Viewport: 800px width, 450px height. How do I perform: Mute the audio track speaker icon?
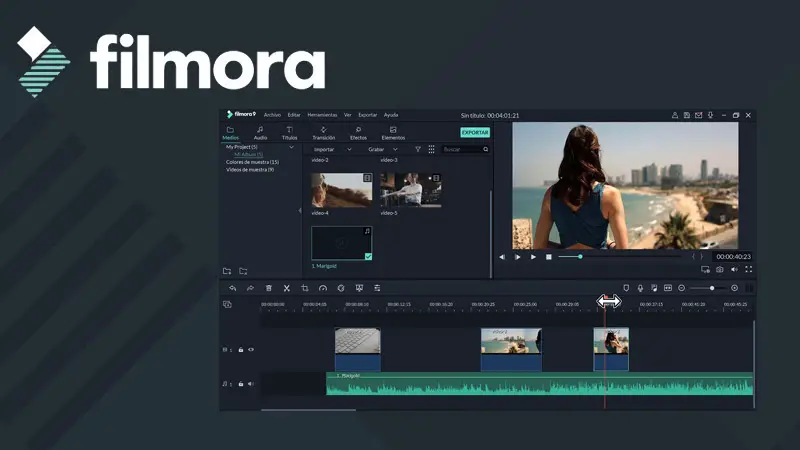pos(250,384)
